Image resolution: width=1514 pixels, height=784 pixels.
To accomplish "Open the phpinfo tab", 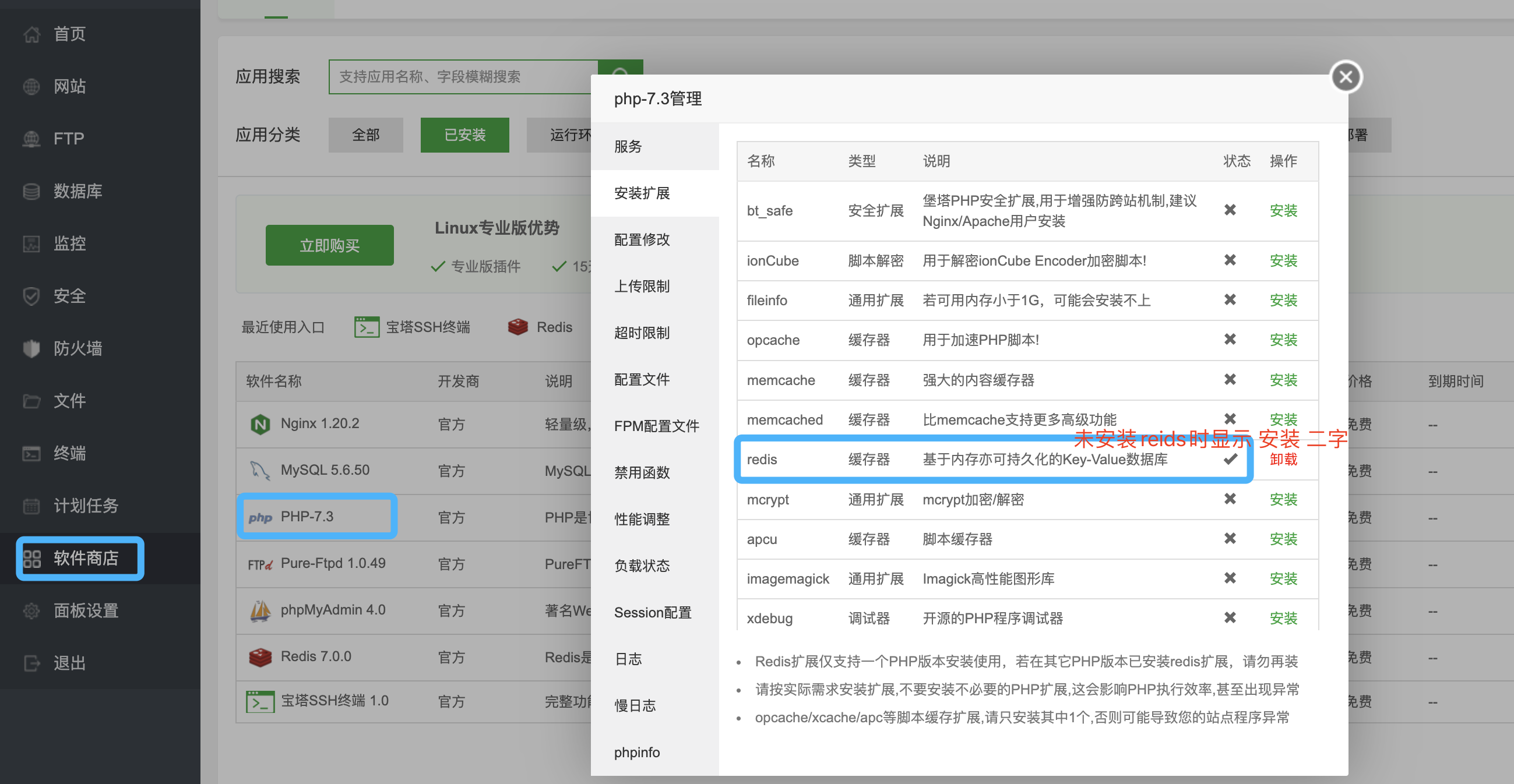I will (655, 753).
